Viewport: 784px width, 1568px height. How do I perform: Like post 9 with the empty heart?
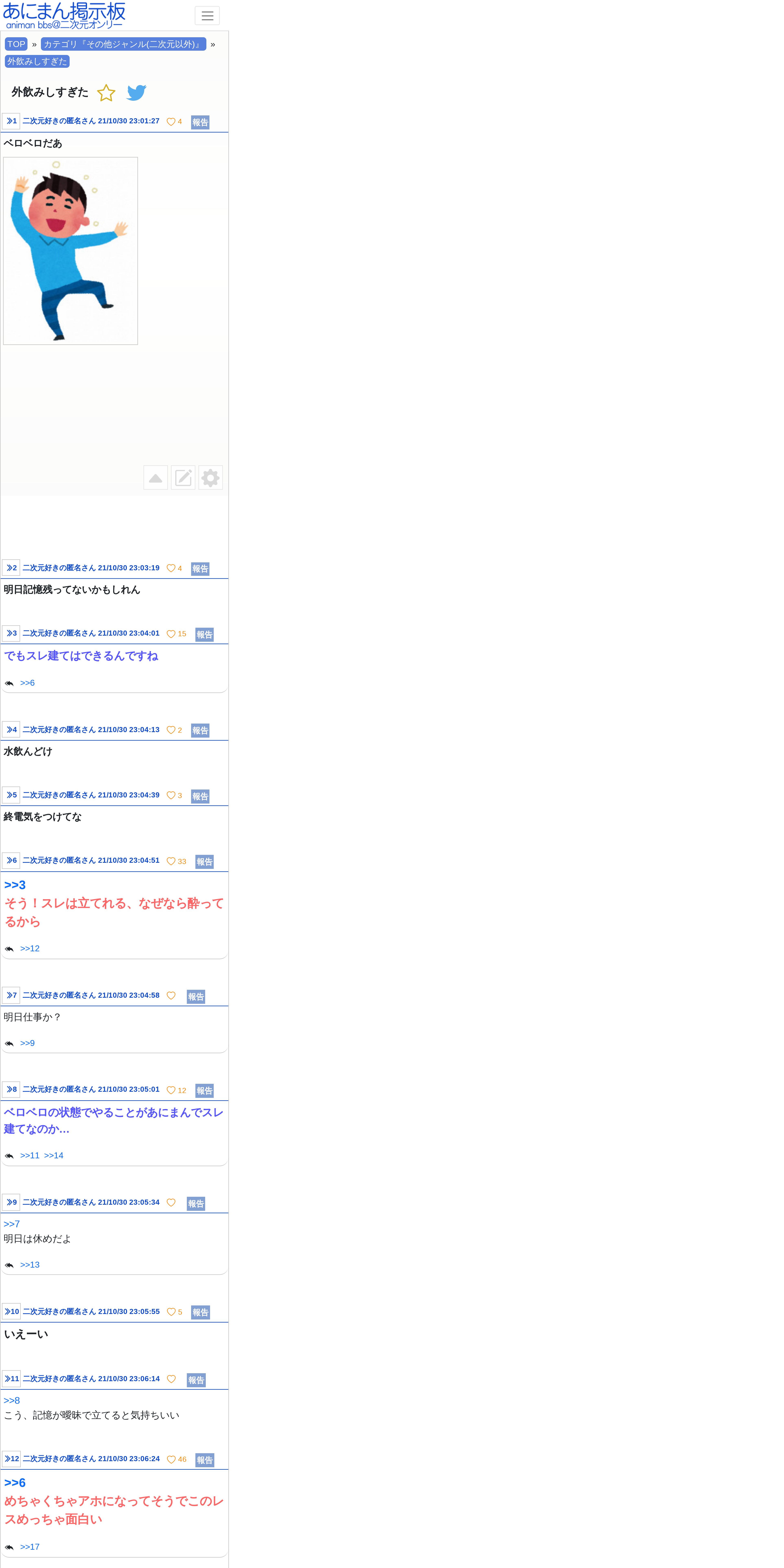[x=171, y=1203]
